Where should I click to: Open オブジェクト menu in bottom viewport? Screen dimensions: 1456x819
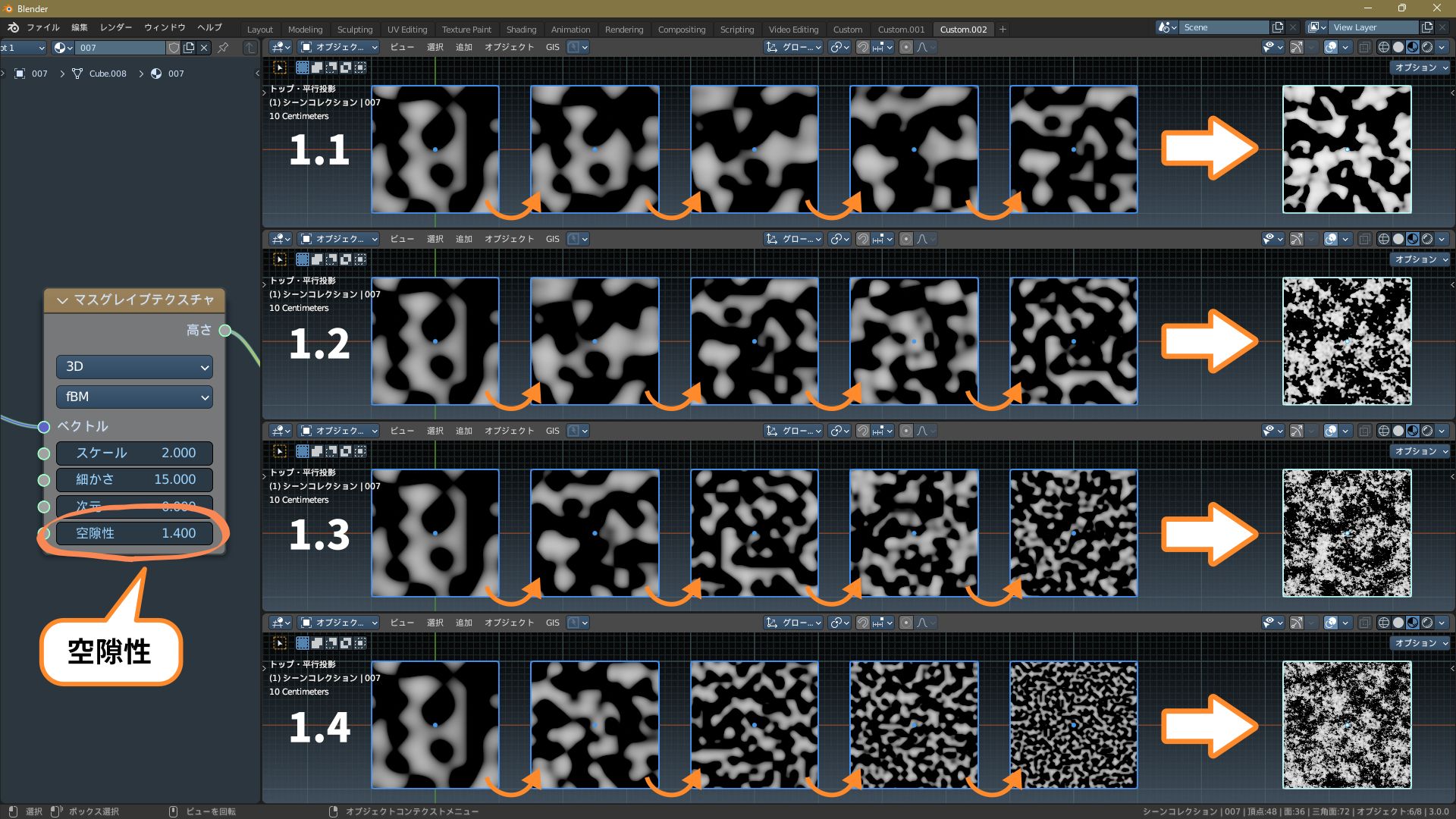[x=509, y=623]
